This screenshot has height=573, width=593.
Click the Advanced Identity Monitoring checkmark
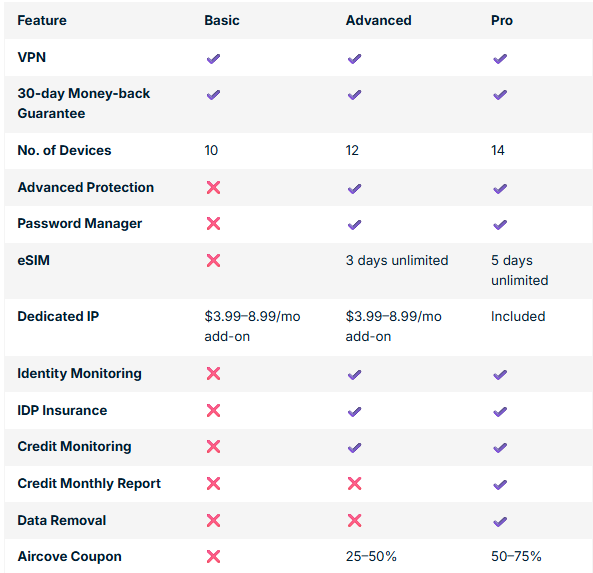click(354, 375)
